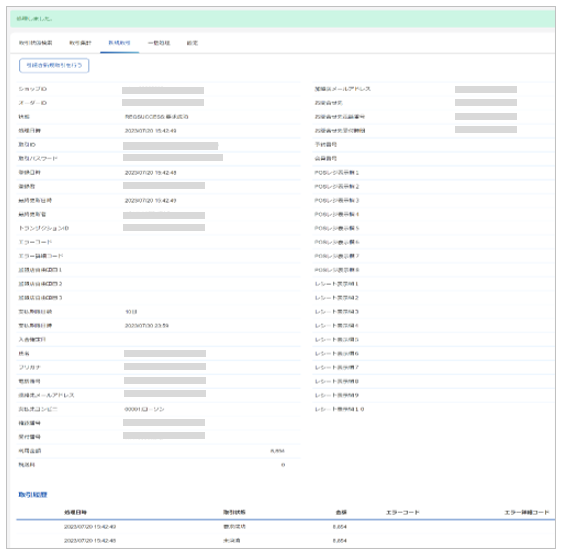Click the green completion message banner
This screenshot has height=558, width=563.
[282, 19]
